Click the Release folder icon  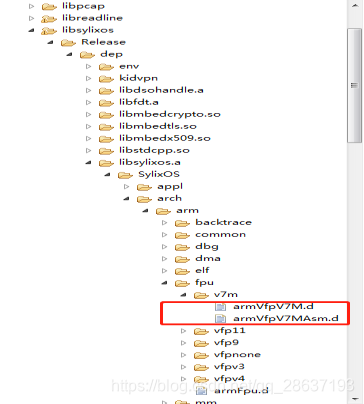(68, 42)
